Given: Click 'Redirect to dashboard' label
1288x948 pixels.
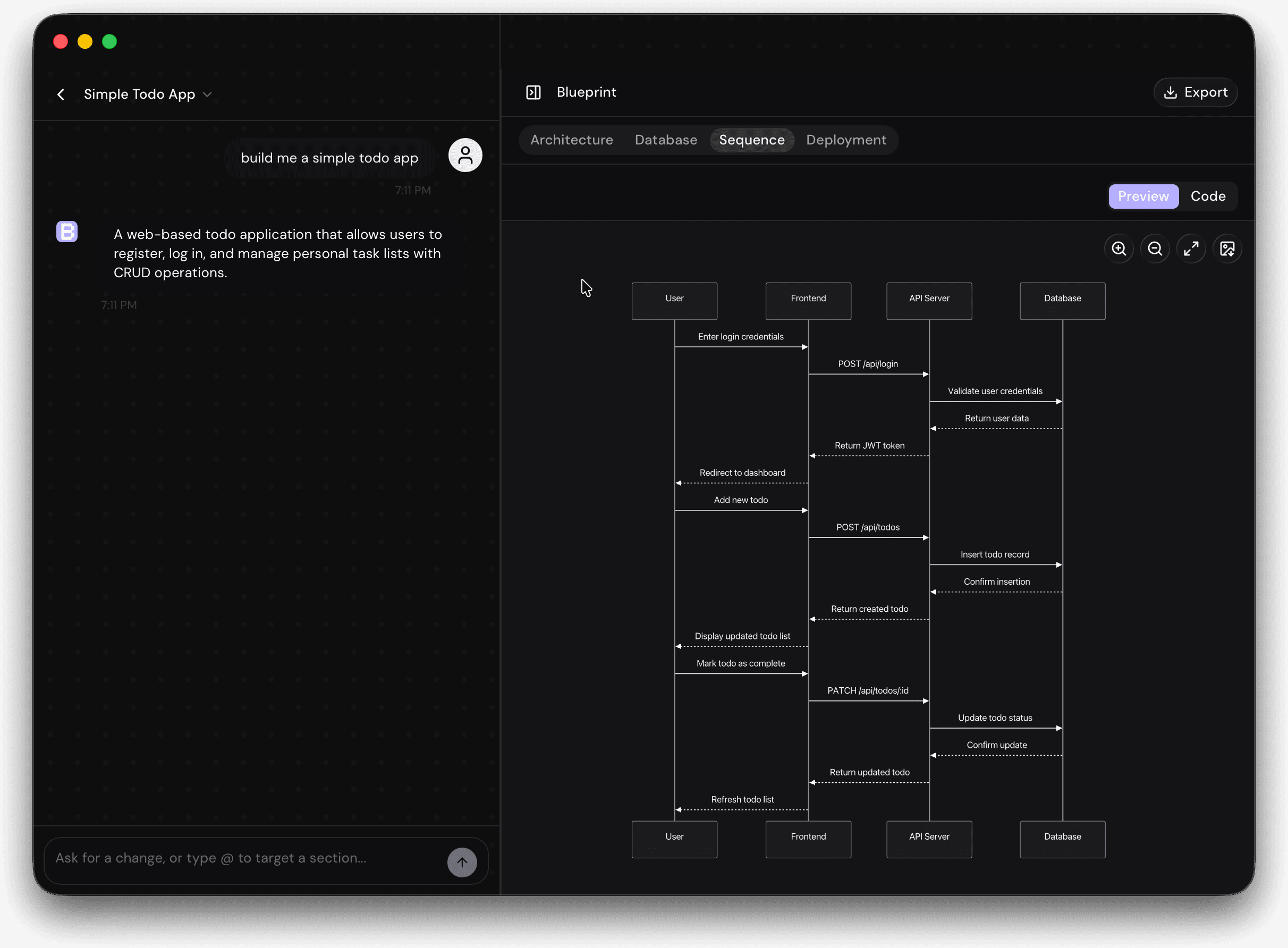Looking at the screenshot, I should click(742, 473).
